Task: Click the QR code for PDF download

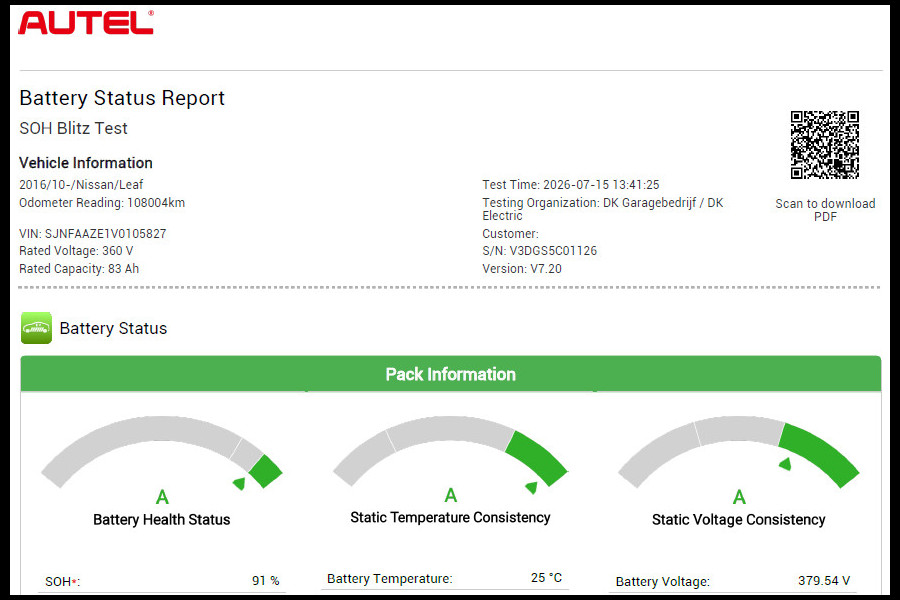Action: 824,145
